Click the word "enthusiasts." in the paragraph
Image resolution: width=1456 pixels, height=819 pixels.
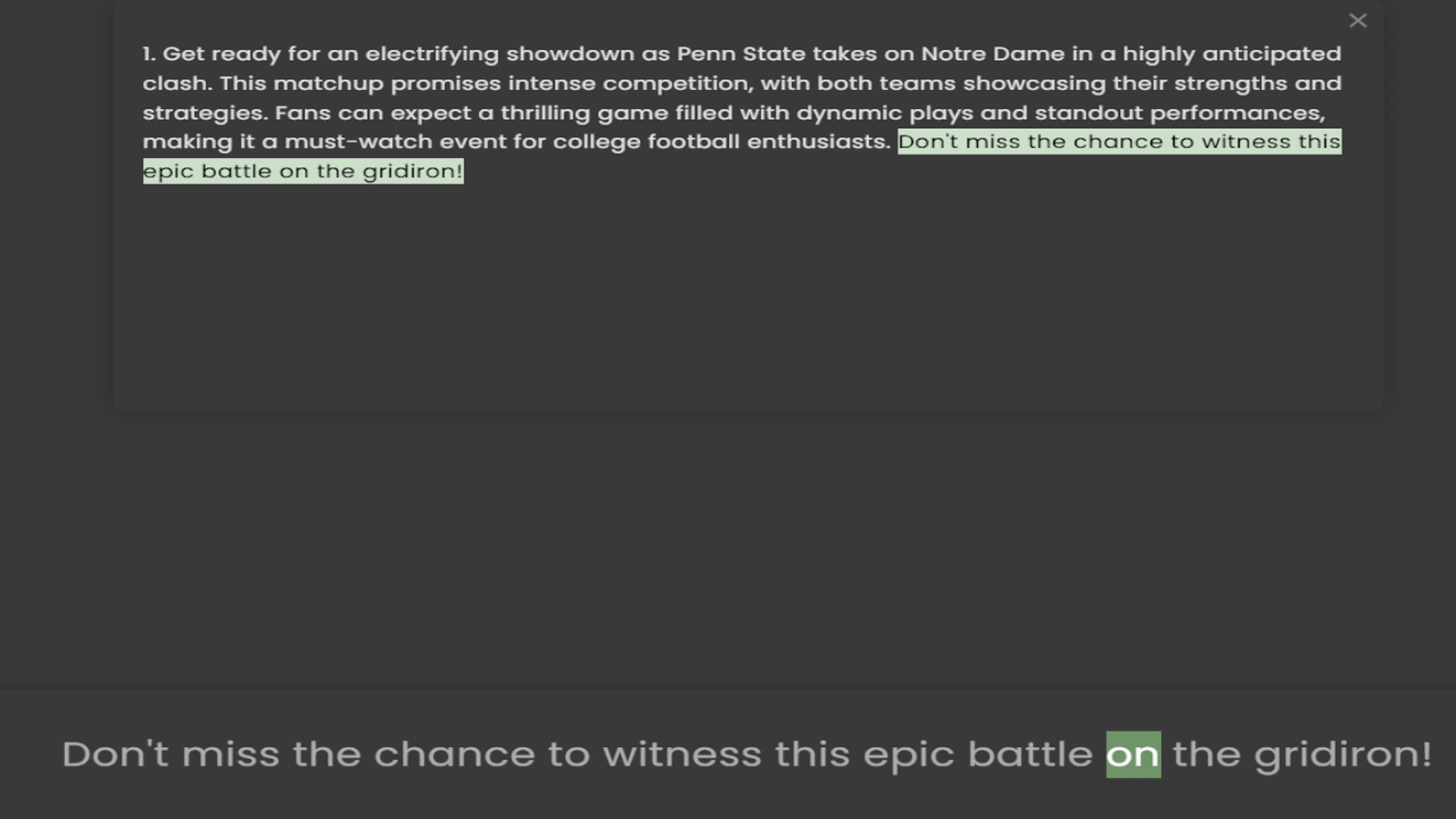click(x=818, y=142)
